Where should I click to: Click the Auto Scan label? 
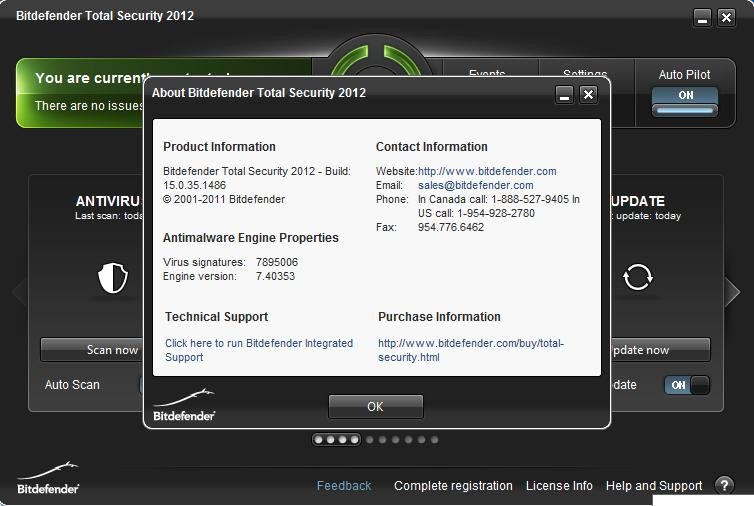72,385
